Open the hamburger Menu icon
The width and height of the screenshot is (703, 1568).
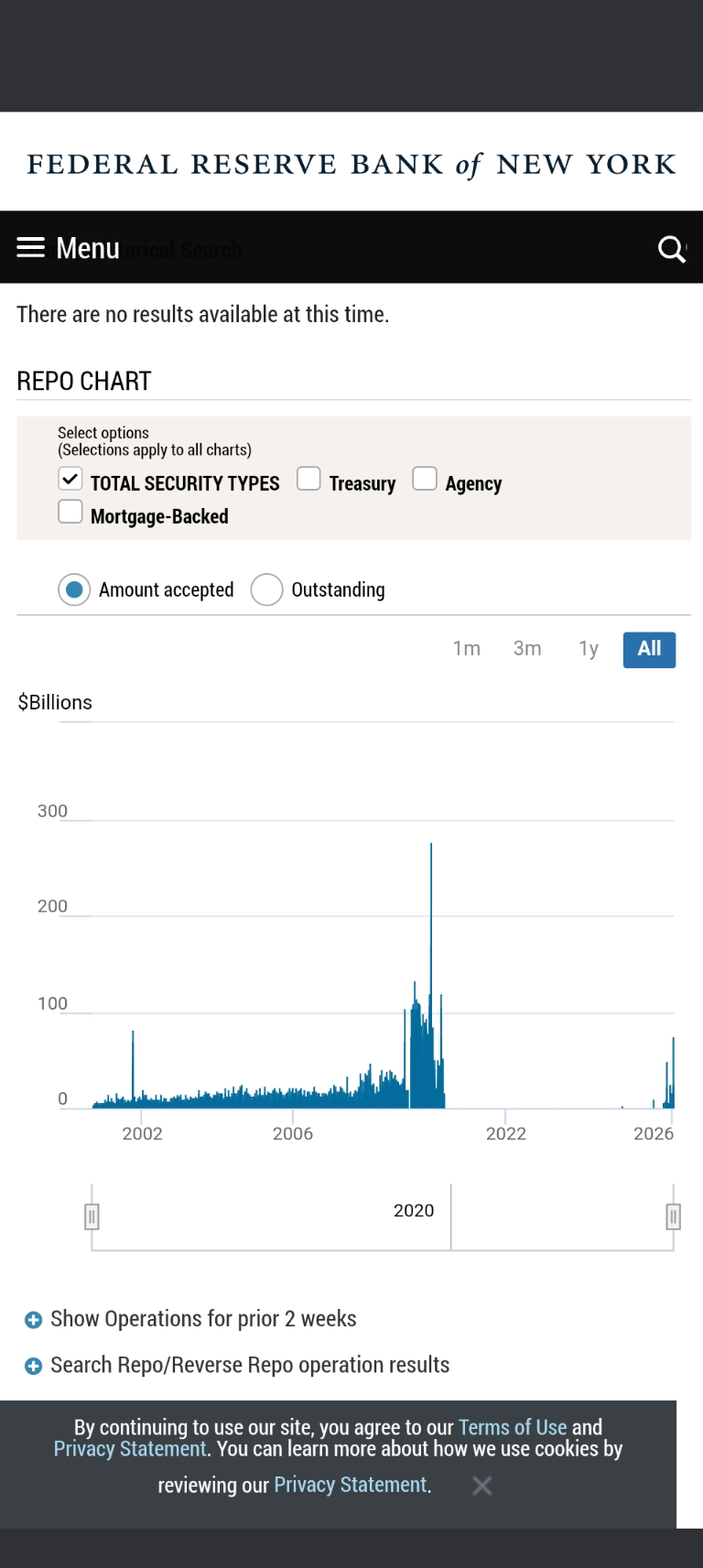[x=31, y=248]
